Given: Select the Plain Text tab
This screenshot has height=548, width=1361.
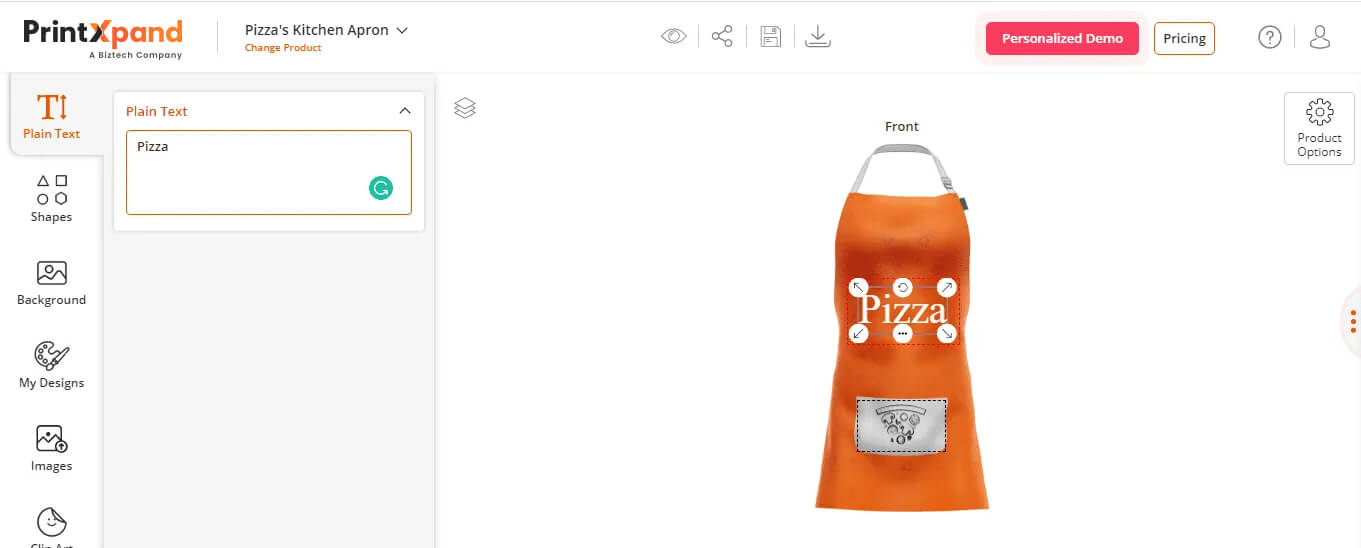Looking at the screenshot, I should pyautogui.click(x=52, y=115).
